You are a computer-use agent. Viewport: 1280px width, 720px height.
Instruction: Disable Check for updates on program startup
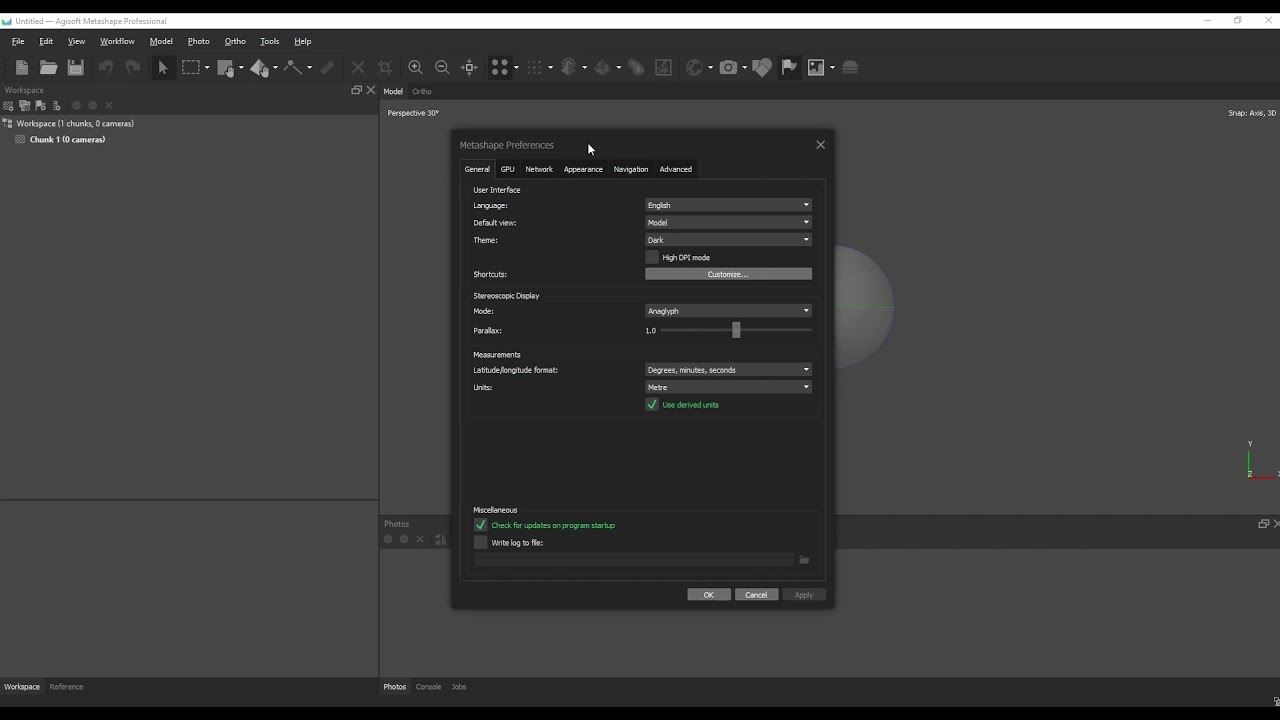click(x=481, y=525)
